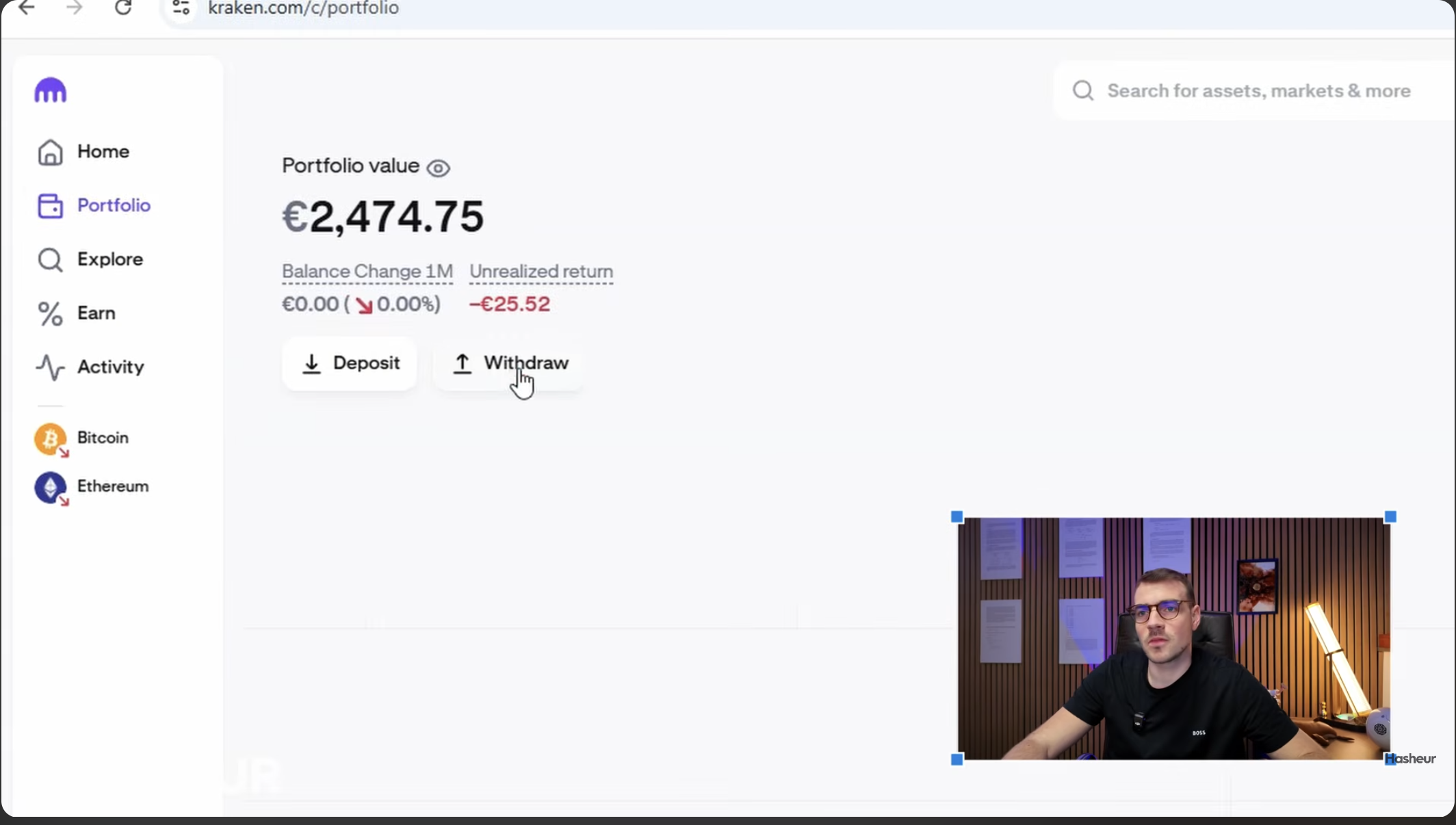Click the kraken.com portfolio URL bar
Screen dimensions: 1456x825
[303, 8]
